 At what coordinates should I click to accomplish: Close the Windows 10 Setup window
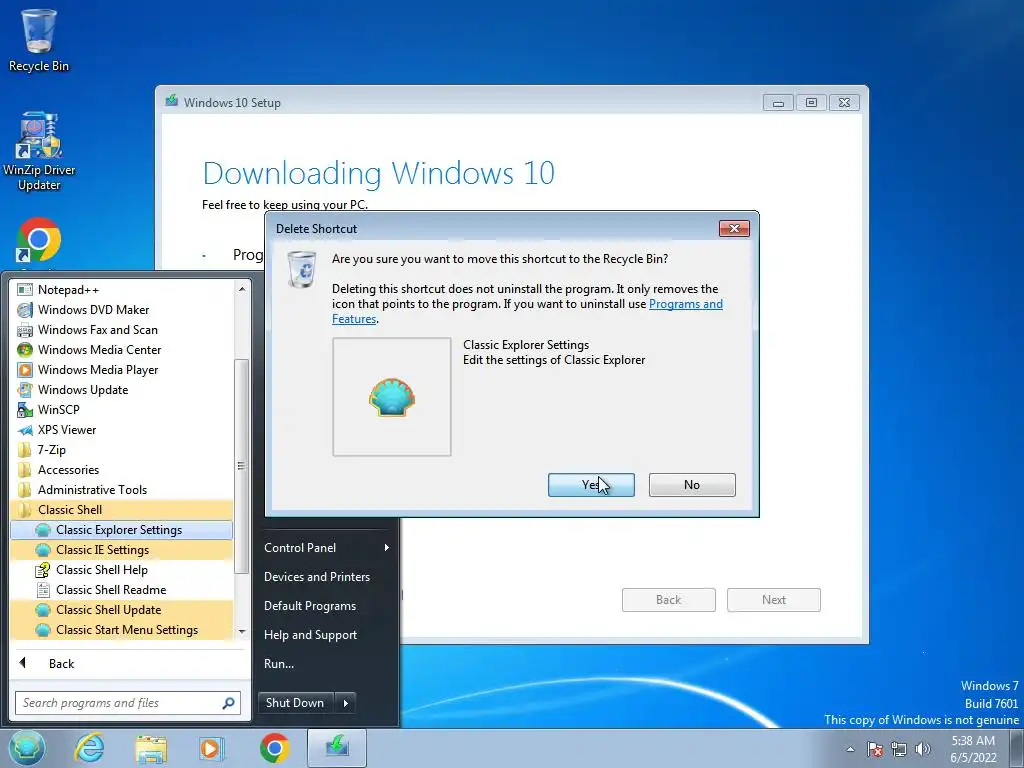(844, 103)
